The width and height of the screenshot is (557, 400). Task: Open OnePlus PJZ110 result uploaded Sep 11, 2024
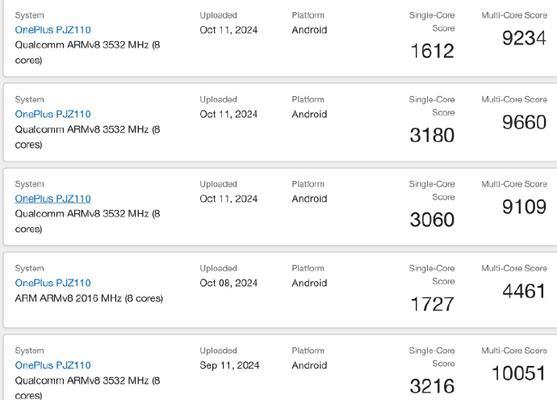pyautogui.click(x=53, y=365)
